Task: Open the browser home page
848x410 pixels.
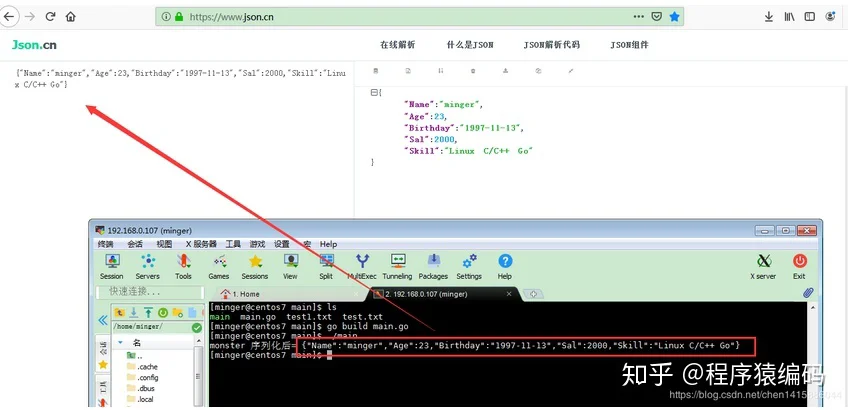Action: coord(71,17)
